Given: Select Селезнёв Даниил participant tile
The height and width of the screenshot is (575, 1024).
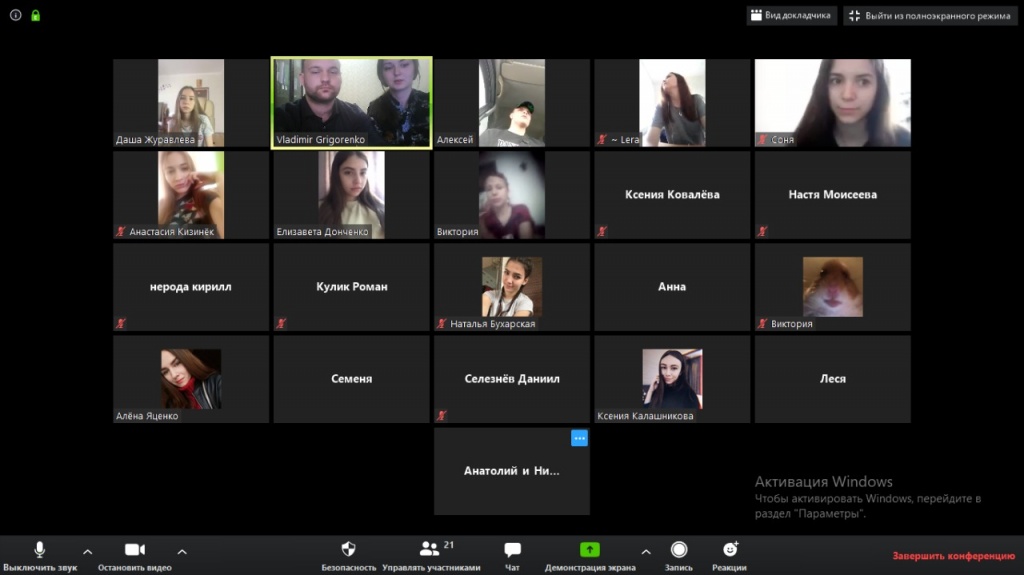Looking at the screenshot, I should pos(512,379).
